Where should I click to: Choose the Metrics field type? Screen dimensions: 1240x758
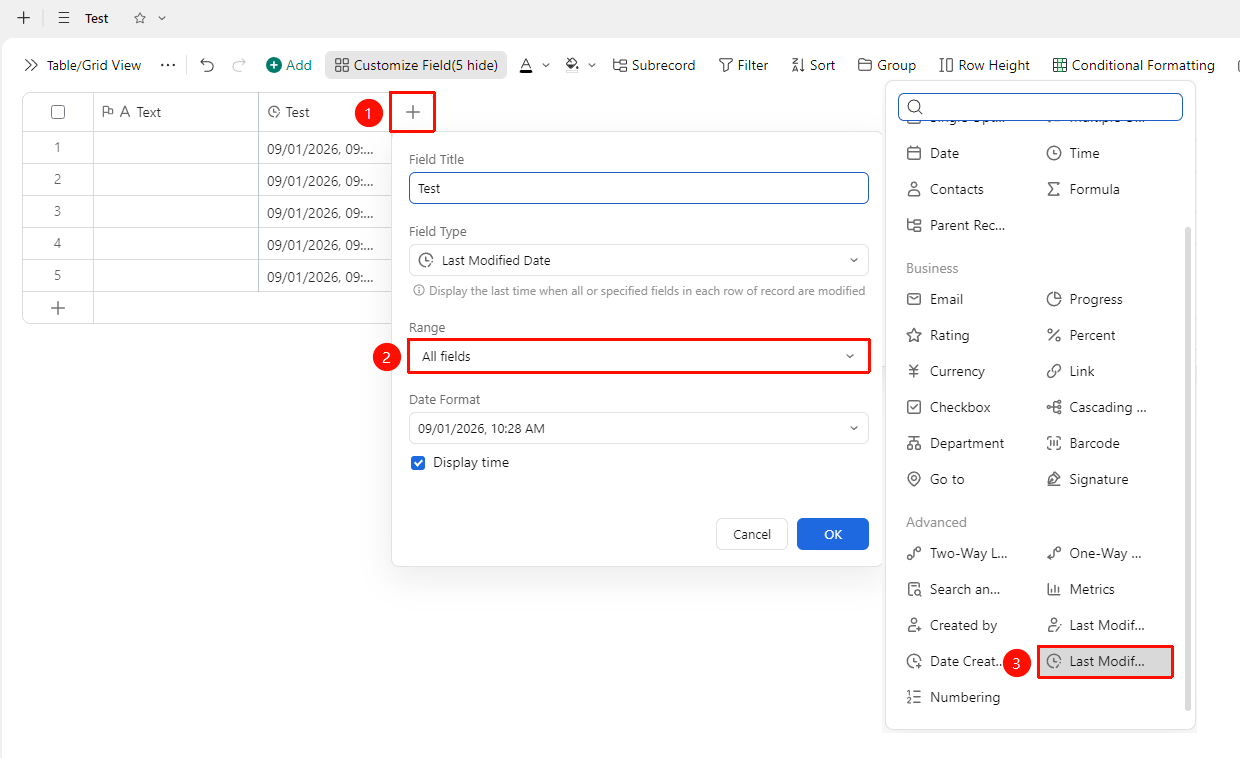pos(1080,589)
